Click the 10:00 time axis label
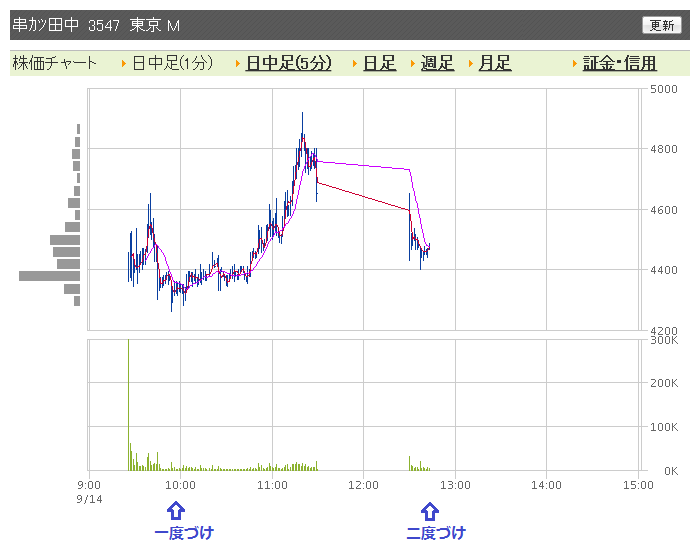Screen dimensions: 698x559 click(180, 485)
